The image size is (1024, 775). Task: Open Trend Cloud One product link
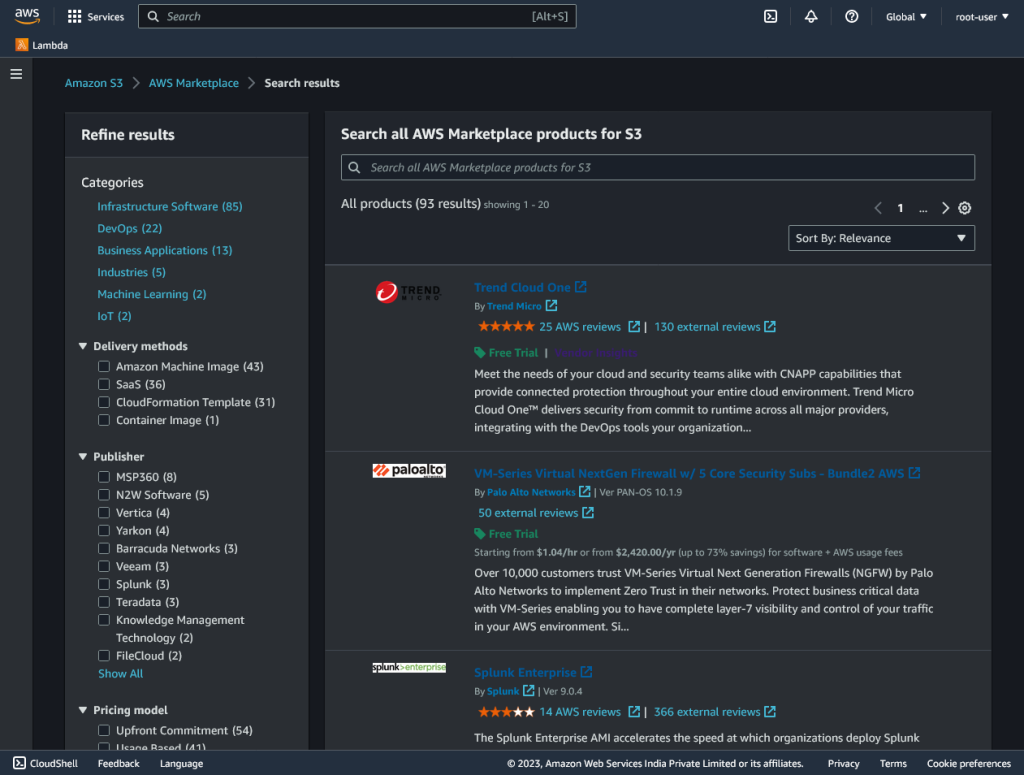[522, 287]
